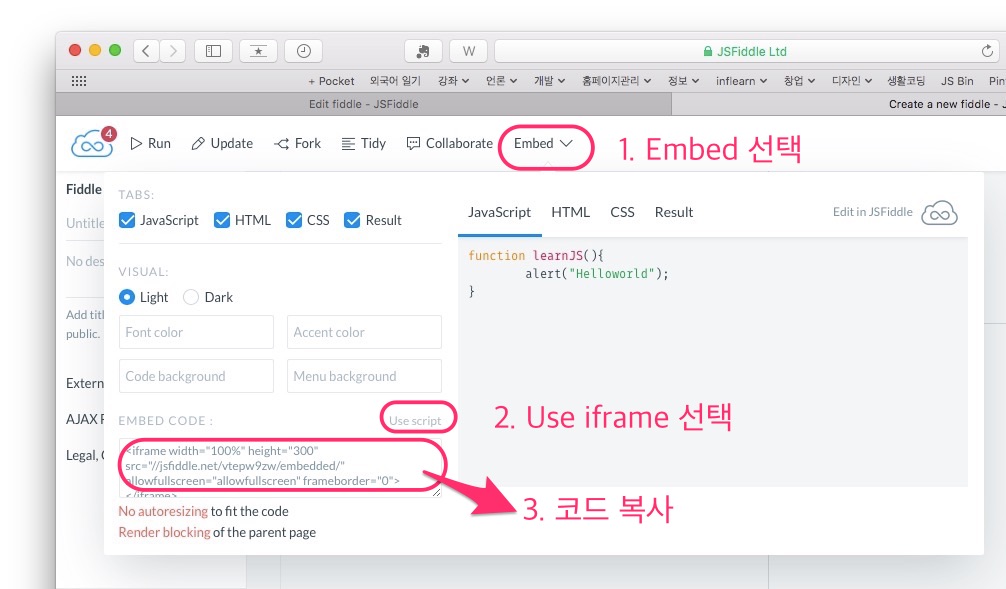Screen dimensions: 1006x589
Task: Click the Tidy lines icon
Action: pos(348,144)
